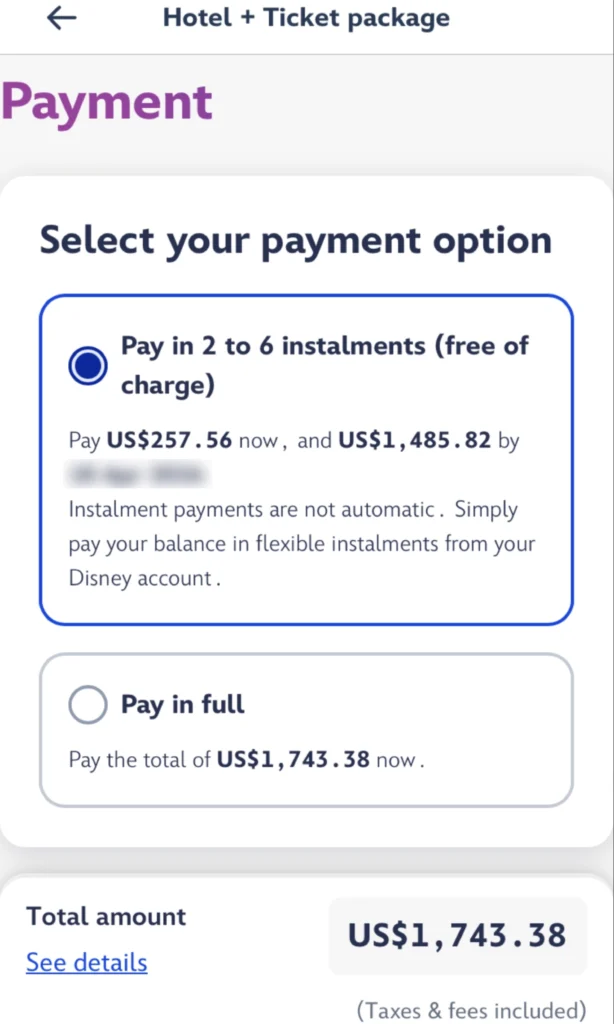Click the blurred instalment due date
The image size is (614, 1024).
[x=136, y=473]
